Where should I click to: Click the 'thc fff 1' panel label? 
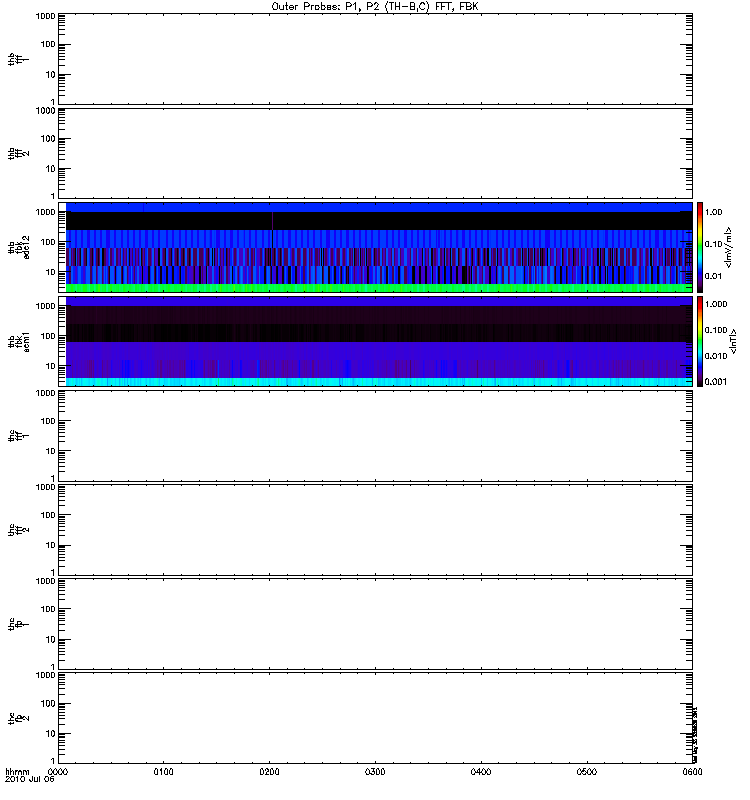tap(18, 436)
